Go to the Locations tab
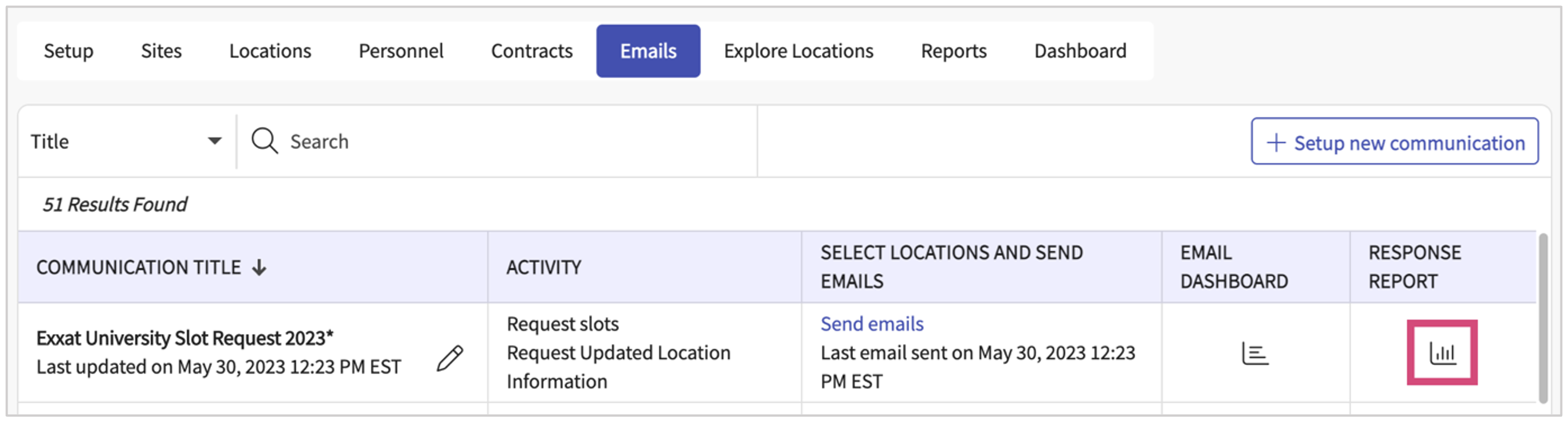Viewport: 1568px width, 424px height. point(270,51)
